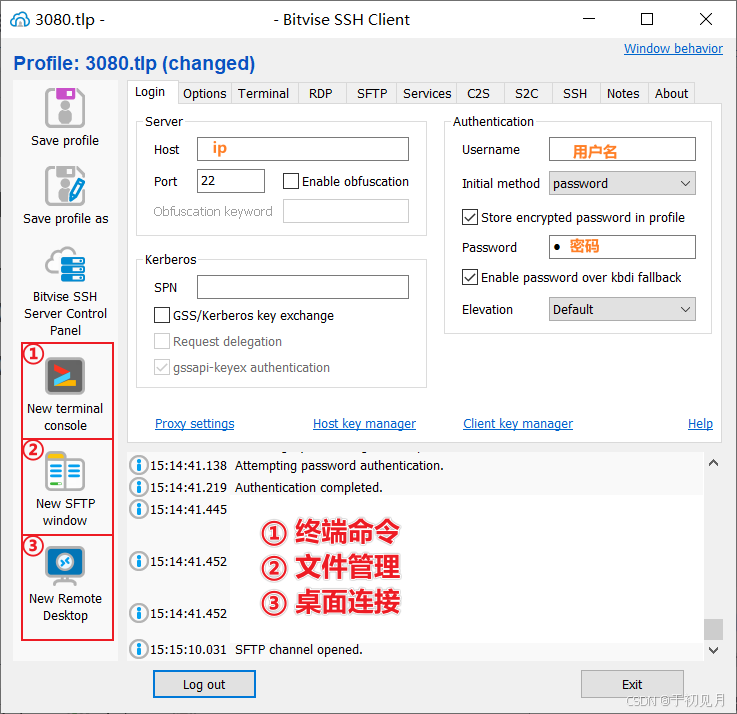Click the Host input field
Viewport: 737px width, 714px height.
click(303, 149)
